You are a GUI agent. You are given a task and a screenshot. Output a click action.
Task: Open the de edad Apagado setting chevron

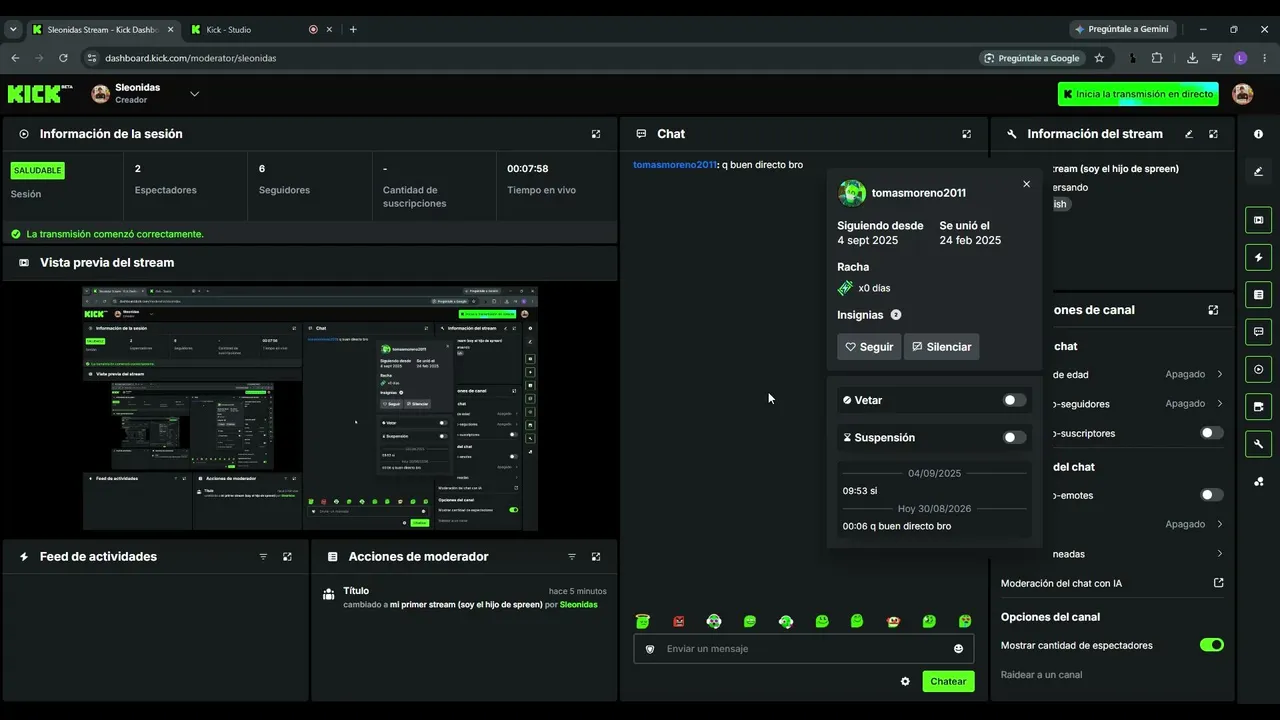pos(1220,374)
